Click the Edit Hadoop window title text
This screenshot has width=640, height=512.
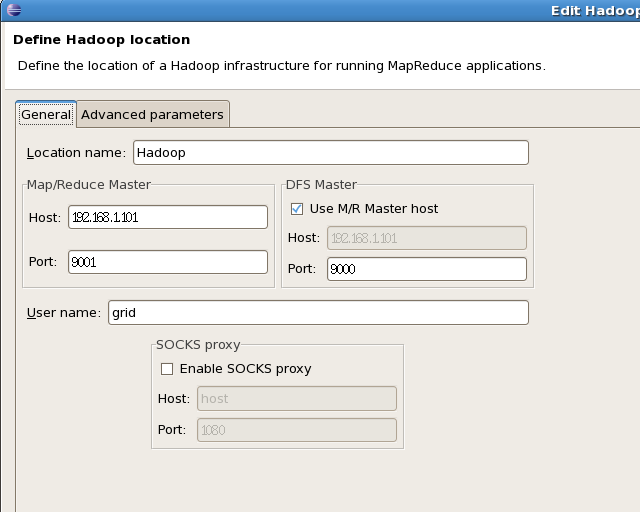pos(595,11)
